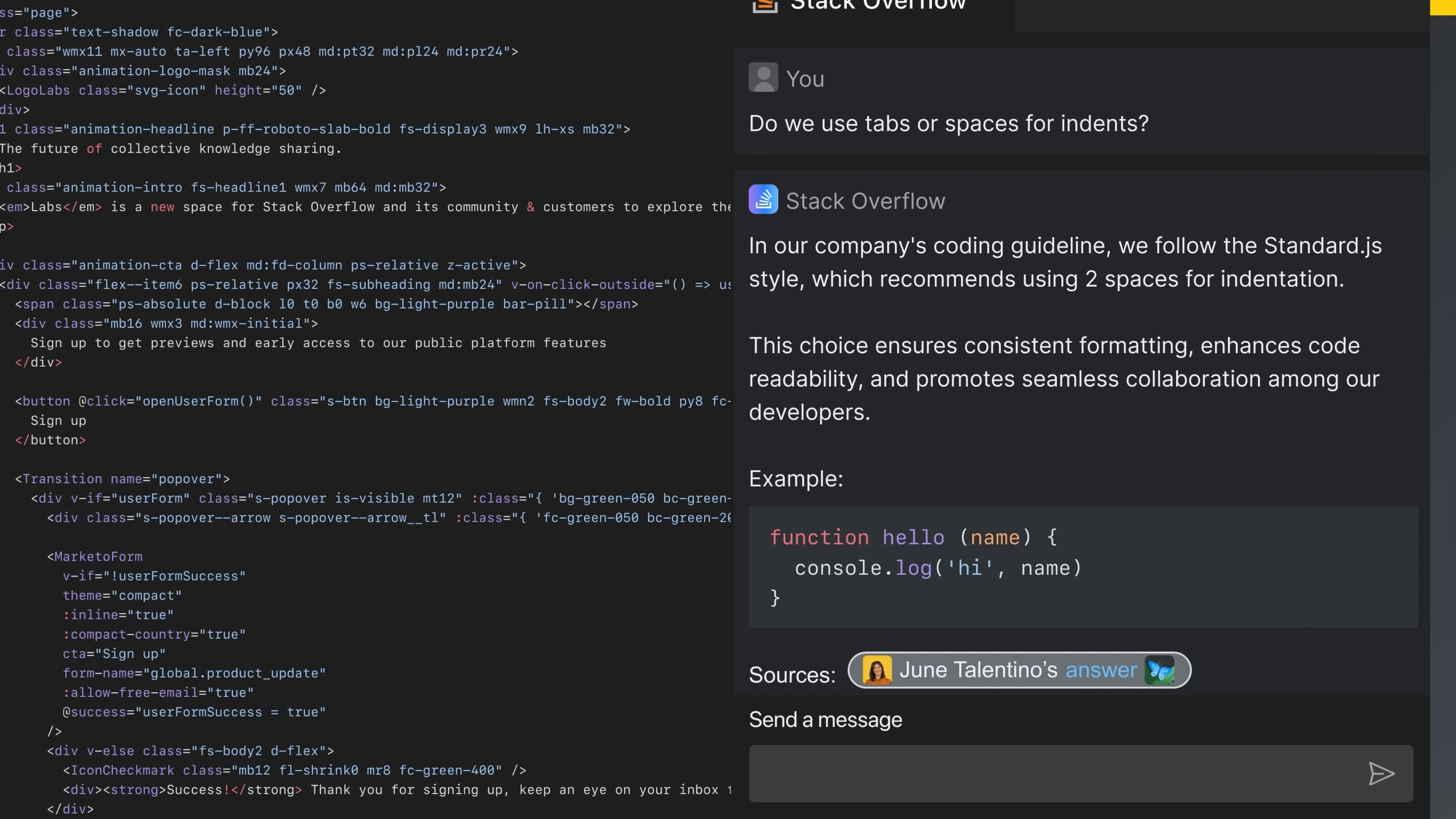Click the '<div v-else class="fs-body2 d-flex">' line
Viewport: 1456px width, 819px height.
(190, 751)
